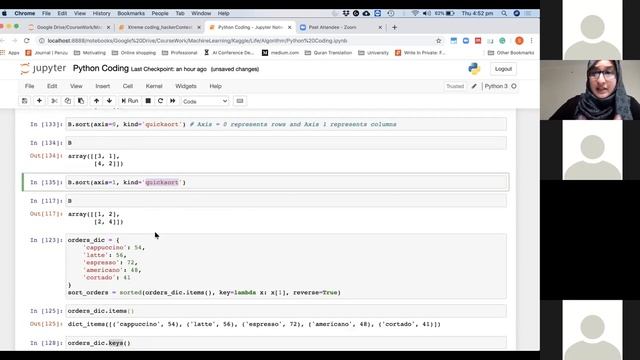Open the Quran Translation bookmarks folder
640x360 pixels.
tap(328, 53)
